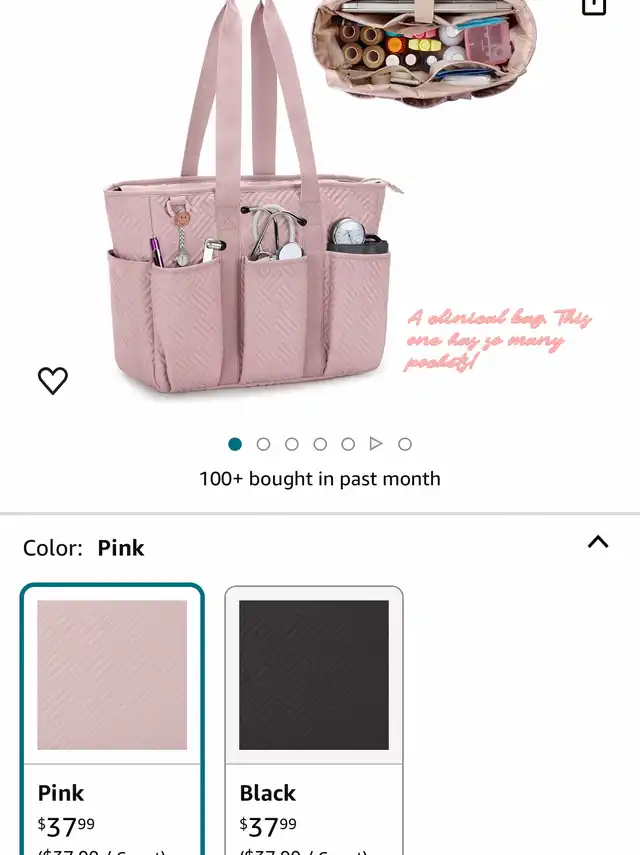Open the video slide play indicator
This screenshot has width=640, height=855.
coord(376,444)
